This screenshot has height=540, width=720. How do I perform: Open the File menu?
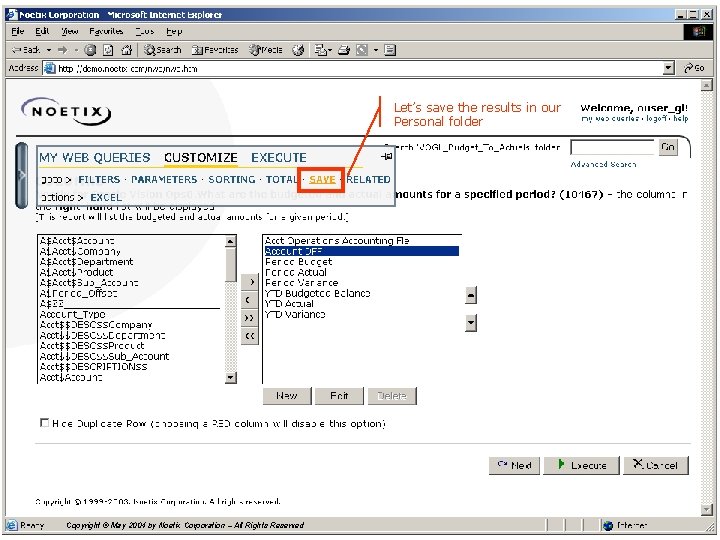coord(18,31)
